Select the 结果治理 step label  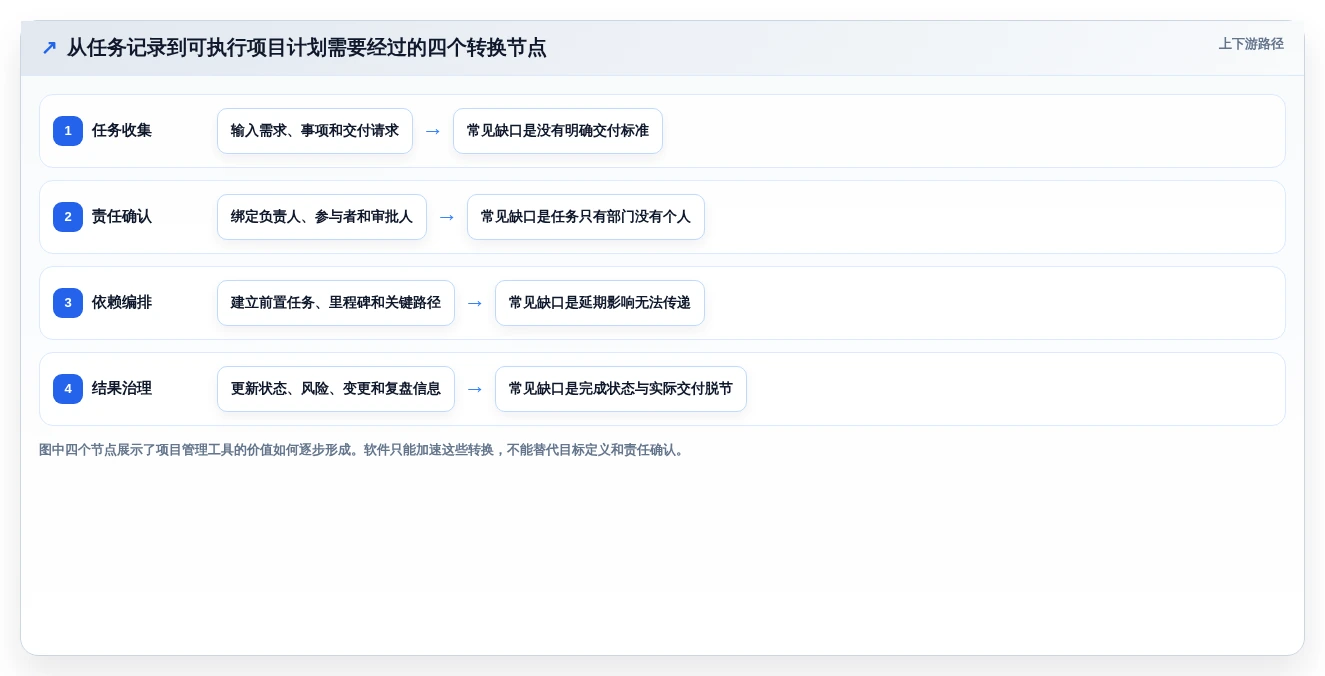[x=122, y=389]
